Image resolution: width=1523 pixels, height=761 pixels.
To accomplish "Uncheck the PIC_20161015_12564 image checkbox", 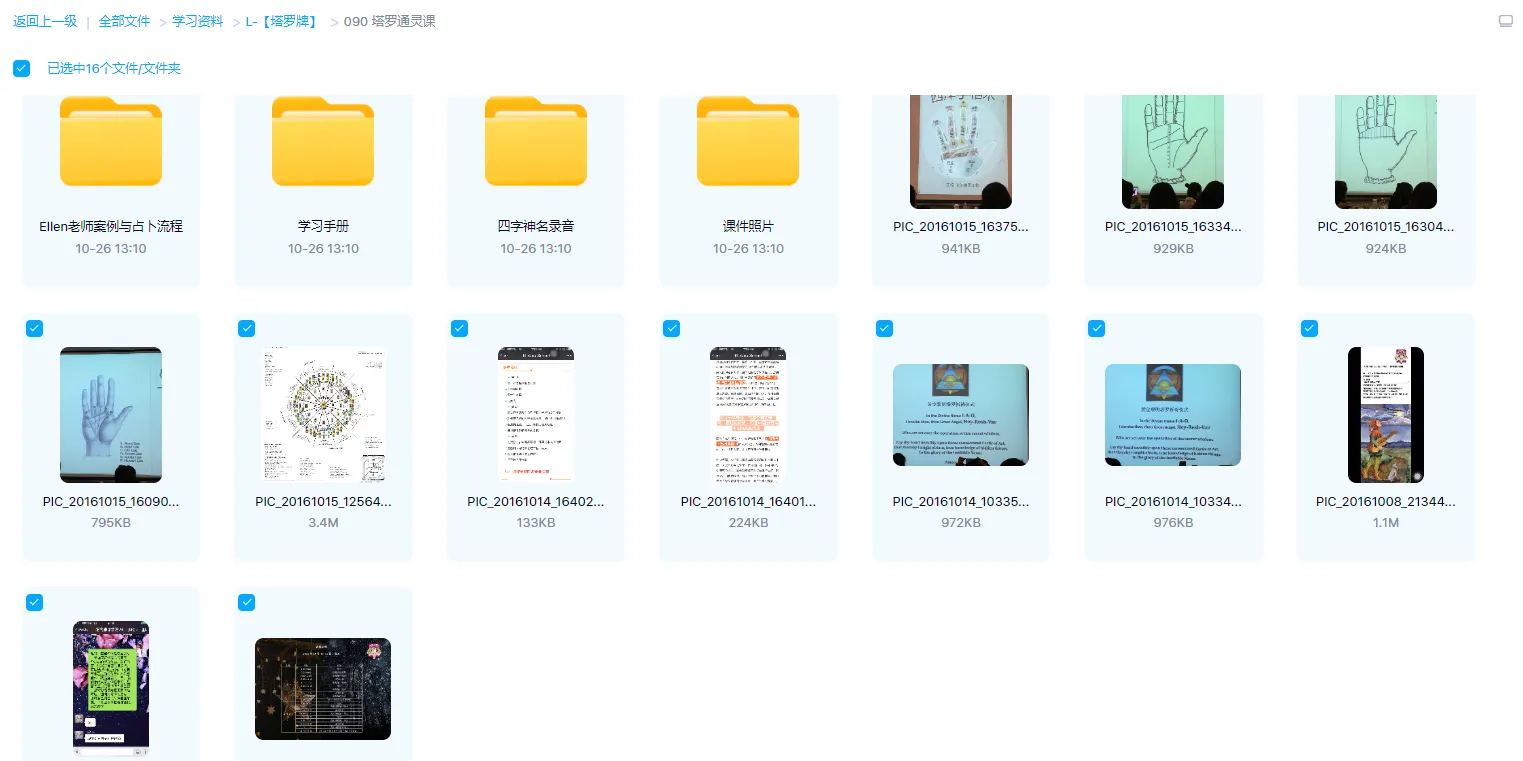I will (247, 328).
